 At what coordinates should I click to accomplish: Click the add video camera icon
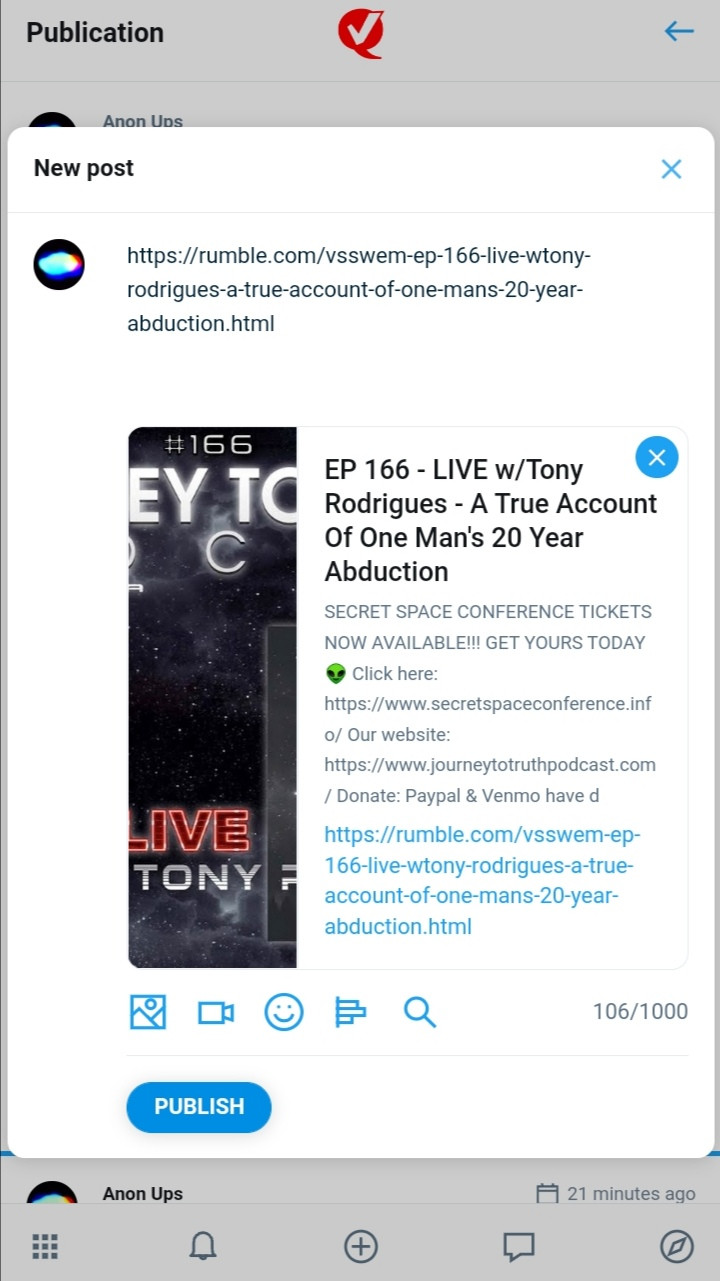pos(215,1013)
